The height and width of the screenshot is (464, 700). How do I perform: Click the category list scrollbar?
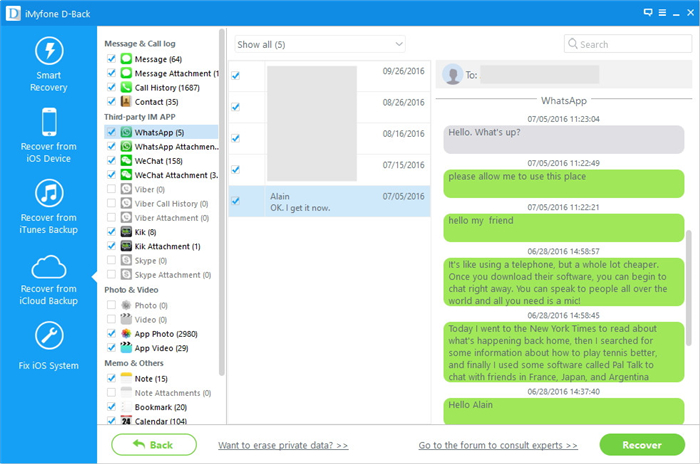click(x=221, y=202)
